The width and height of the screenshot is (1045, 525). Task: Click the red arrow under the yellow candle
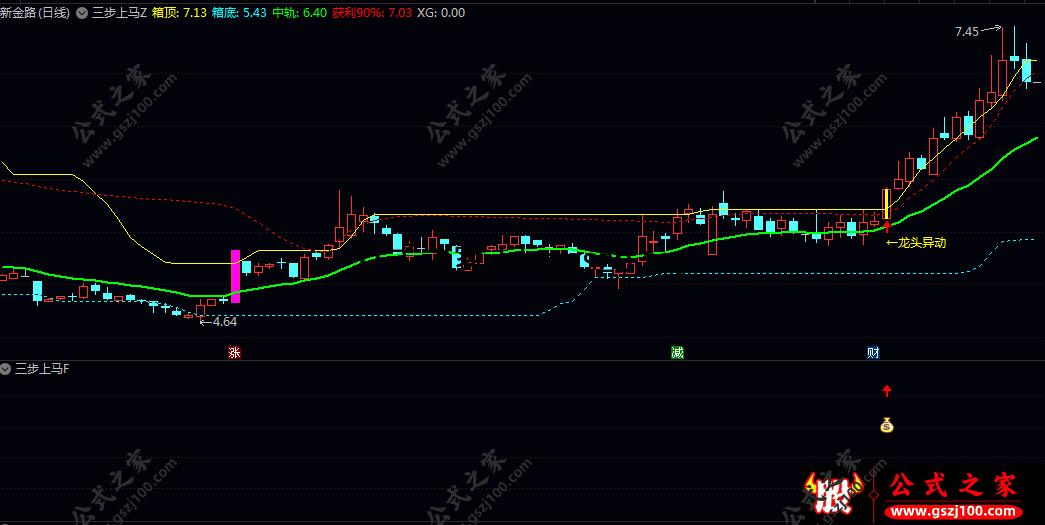click(886, 227)
